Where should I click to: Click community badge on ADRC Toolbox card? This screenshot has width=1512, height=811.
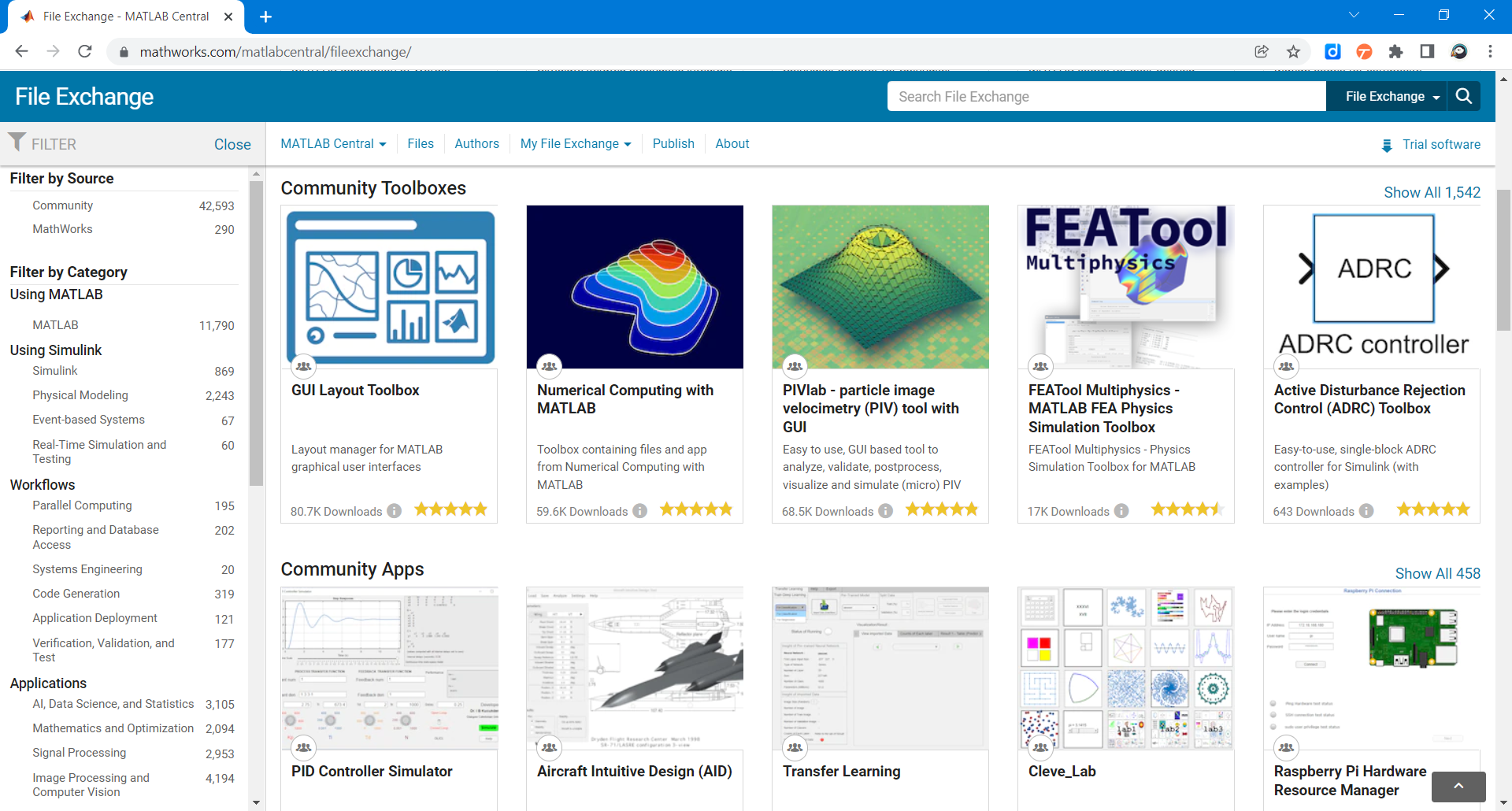pyautogui.click(x=1286, y=366)
